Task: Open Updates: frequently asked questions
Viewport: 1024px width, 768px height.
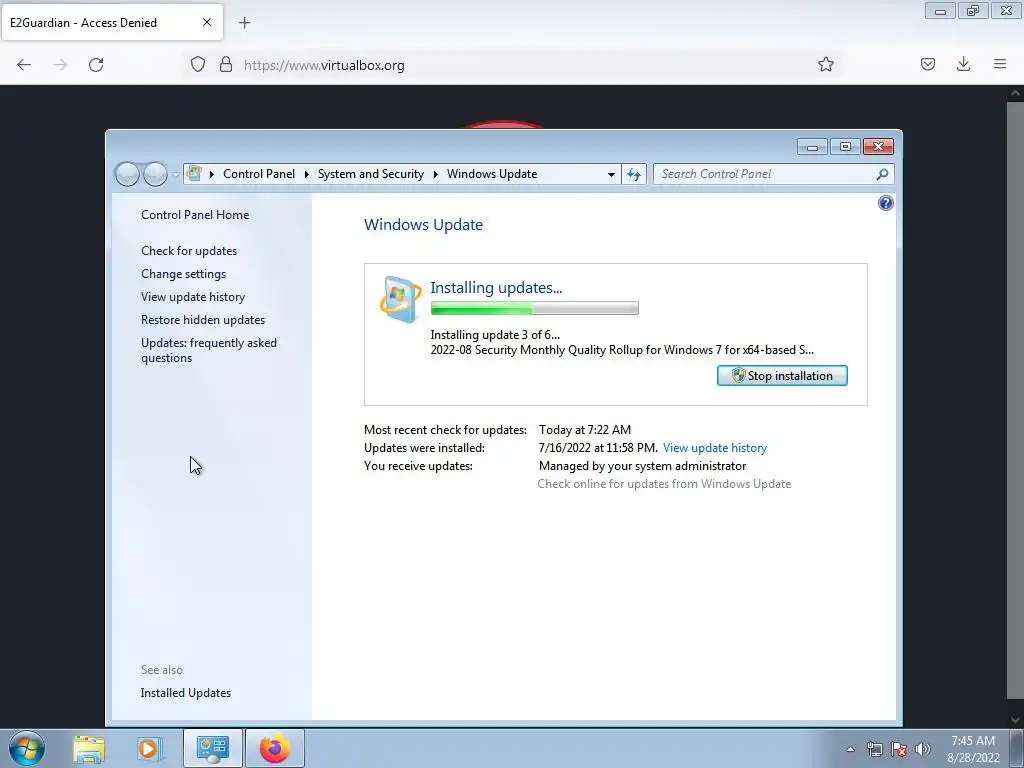Action: (x=209, y=350)
